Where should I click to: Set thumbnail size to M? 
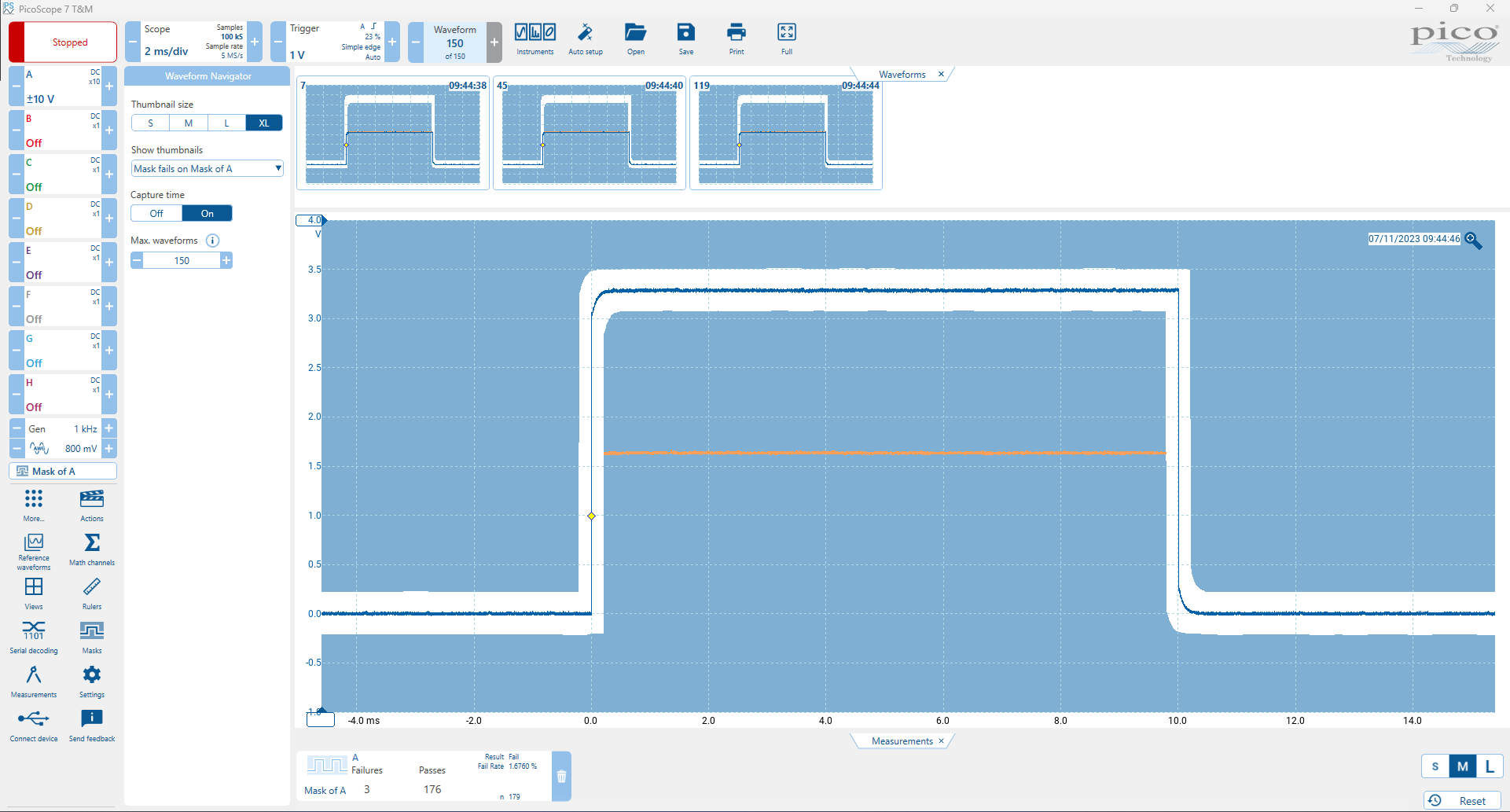click(189, 123)
